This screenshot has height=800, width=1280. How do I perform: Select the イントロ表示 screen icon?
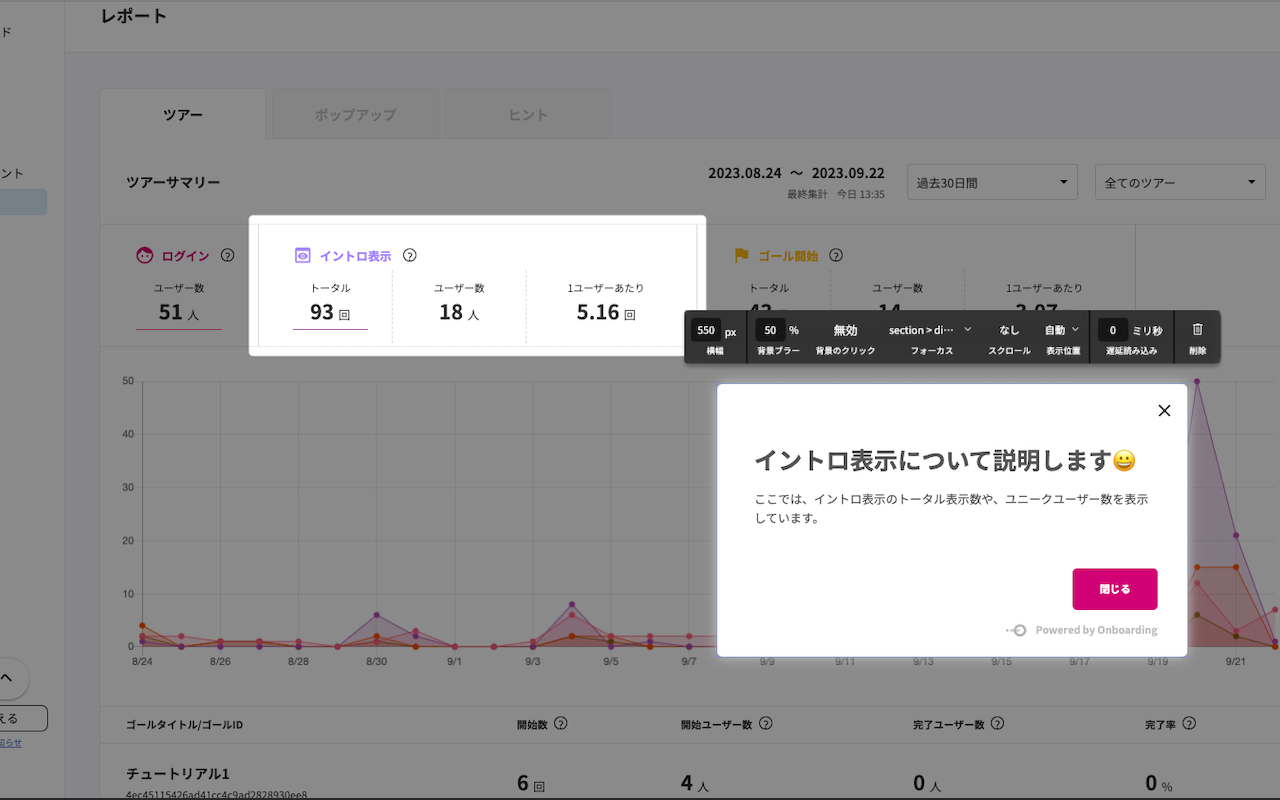point(302,255)
